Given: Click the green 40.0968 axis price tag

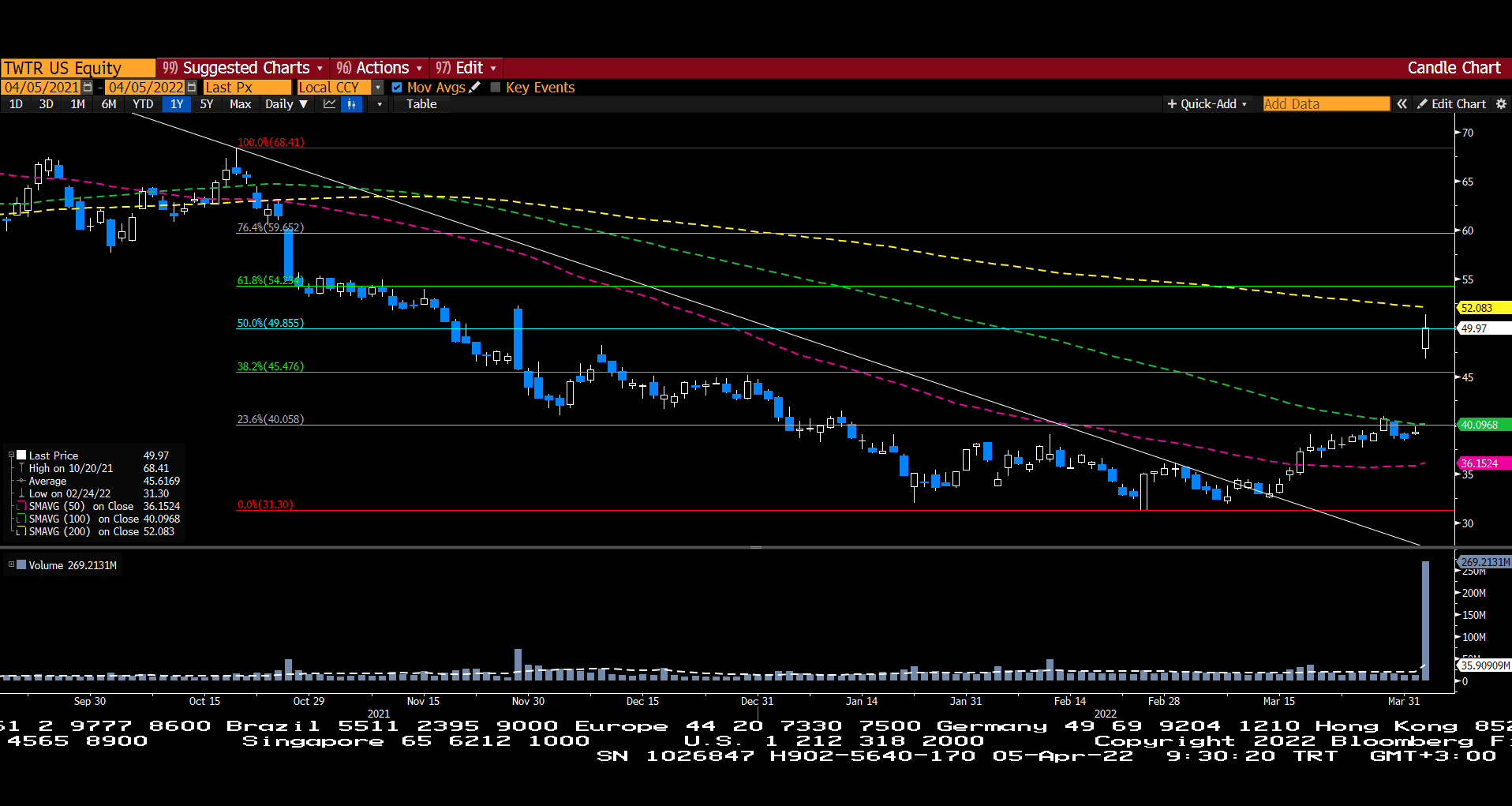Looking at the screenshot, I should pyautogui.click(x=1483, y=425).
